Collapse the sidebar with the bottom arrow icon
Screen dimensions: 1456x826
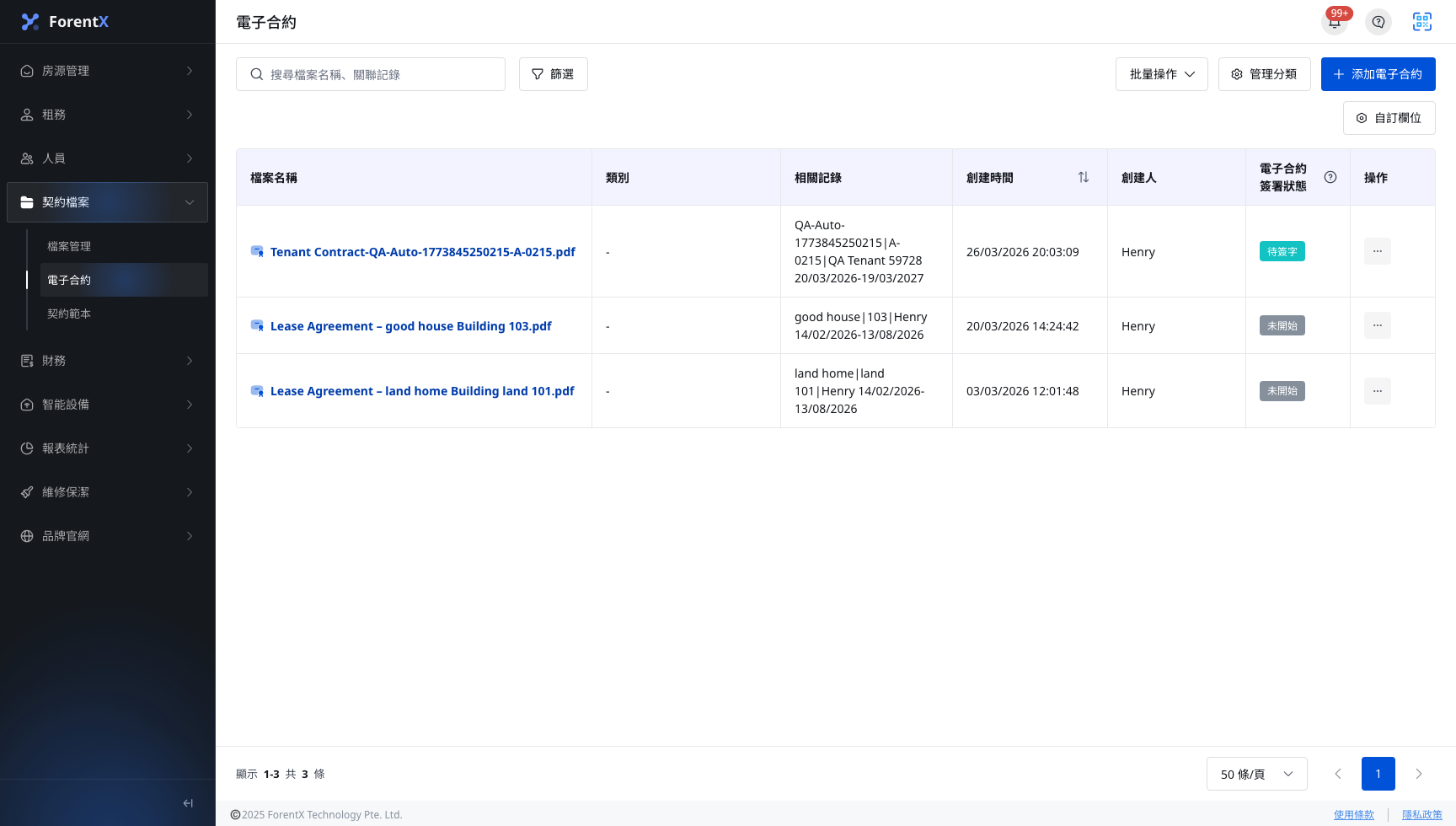(x=188, y=803)
